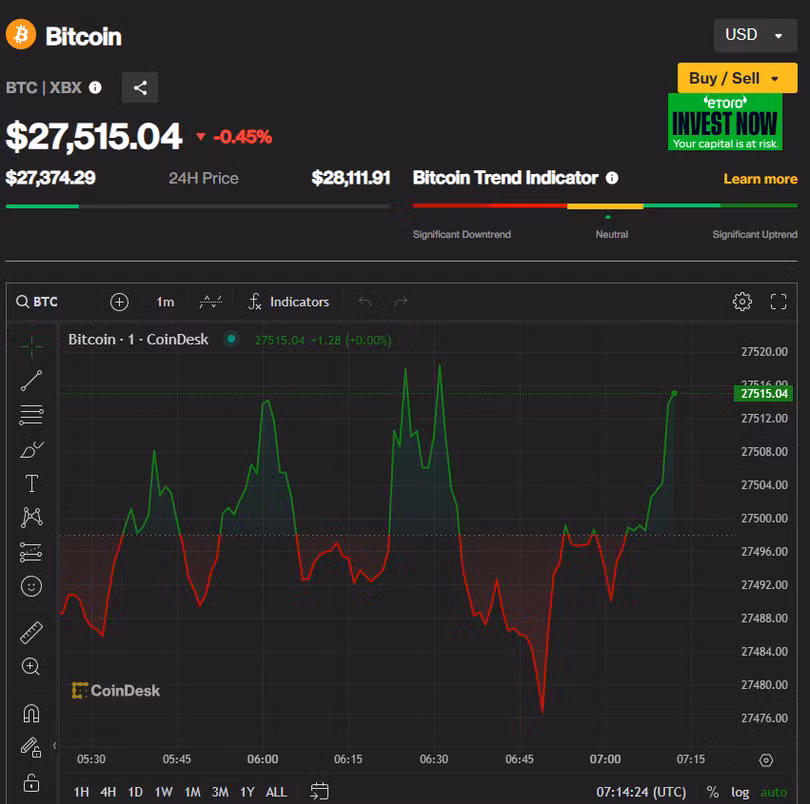This screenshot has width=810, height=804.
Task: Select the text annotation tool
Action: (31, 483)
